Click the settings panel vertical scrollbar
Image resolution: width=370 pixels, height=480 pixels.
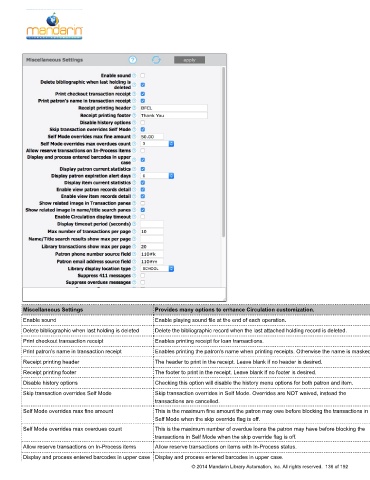(x=223, y=152)
